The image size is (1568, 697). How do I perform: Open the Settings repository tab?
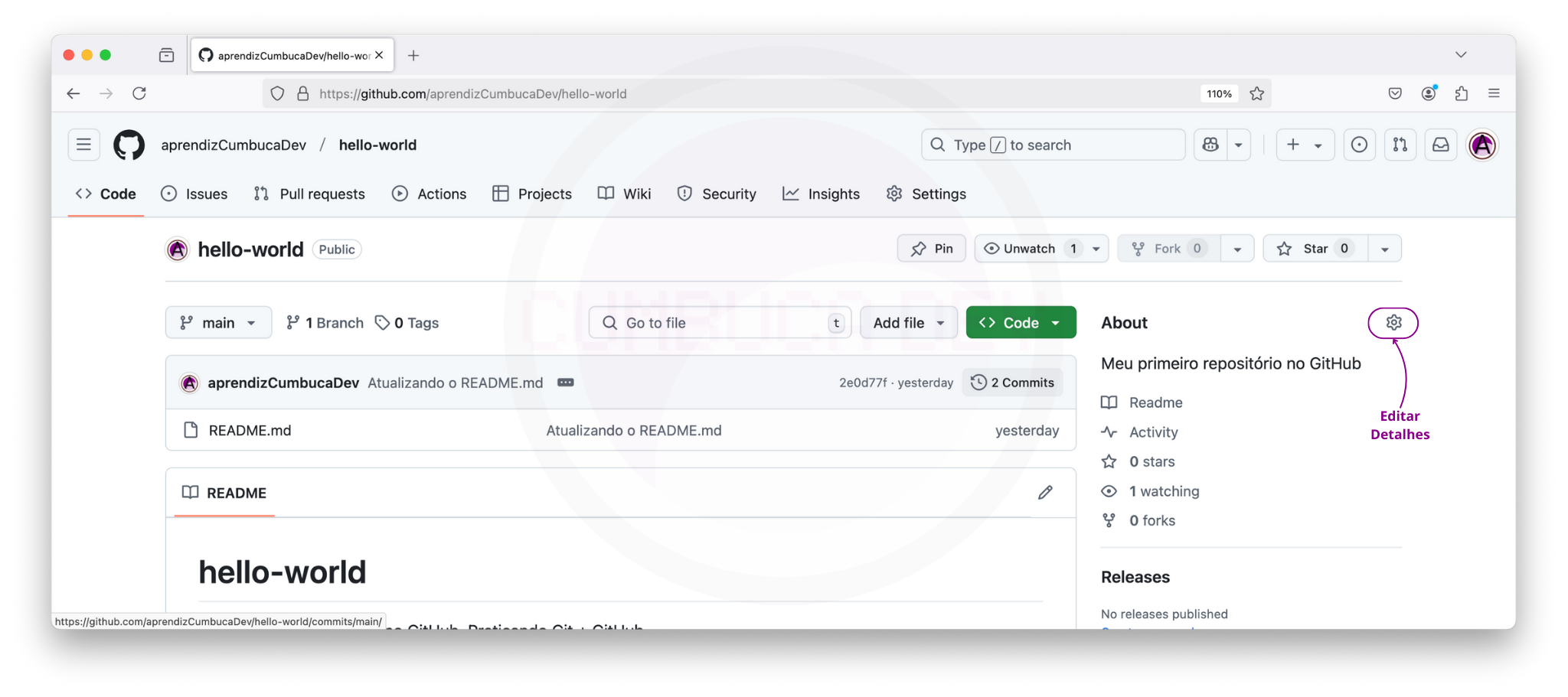pyautogui.click(x=926, y=194)
